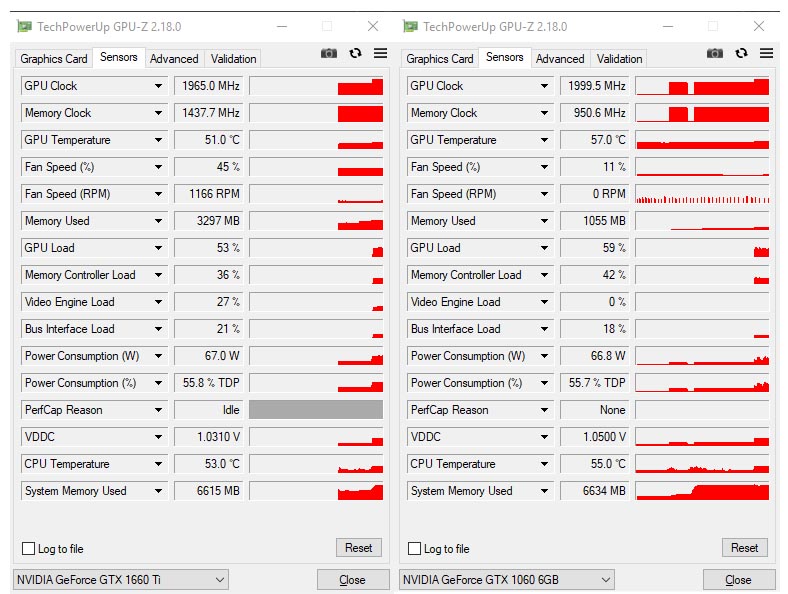The image size is (788, 594).
Task: Expand the Memory Used dropdown in the left window
Action: tap(158, 221)
